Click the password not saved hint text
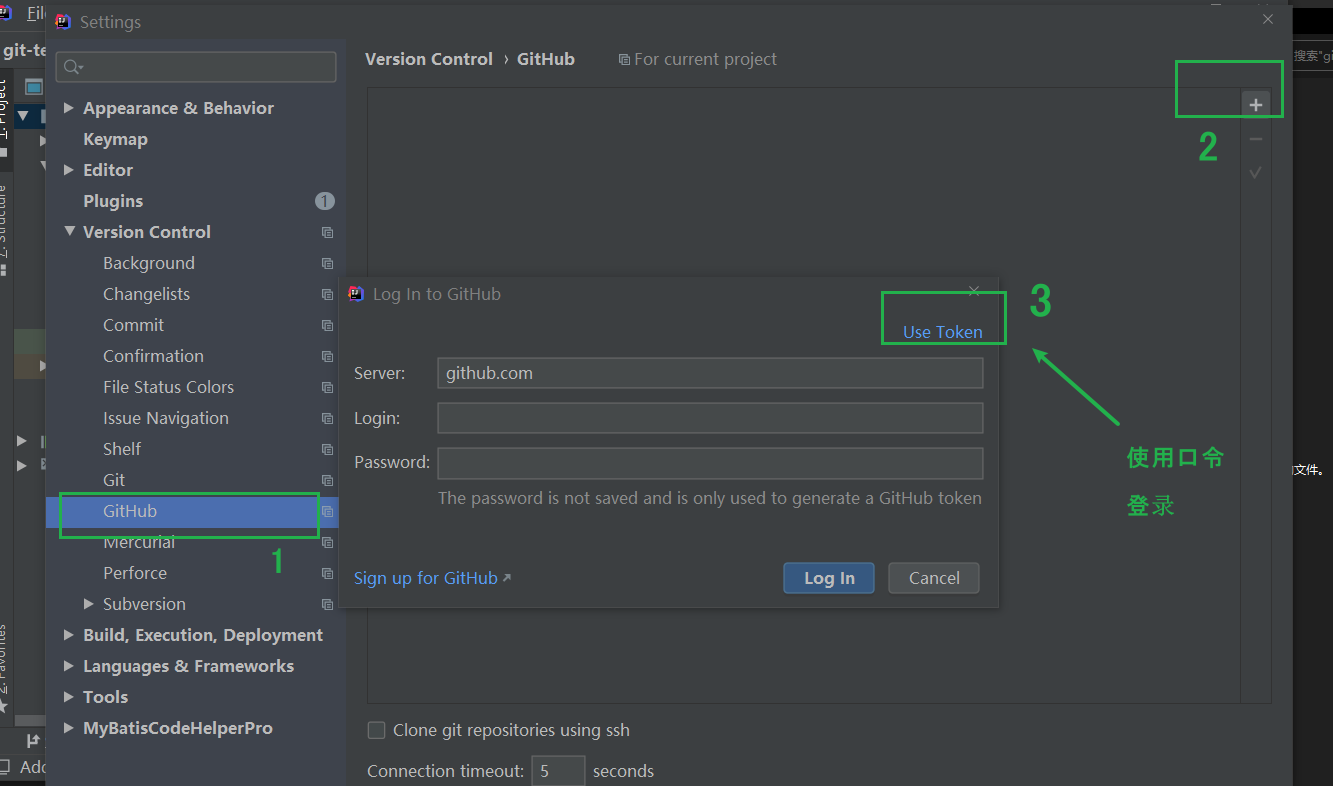 coord(710,498)
